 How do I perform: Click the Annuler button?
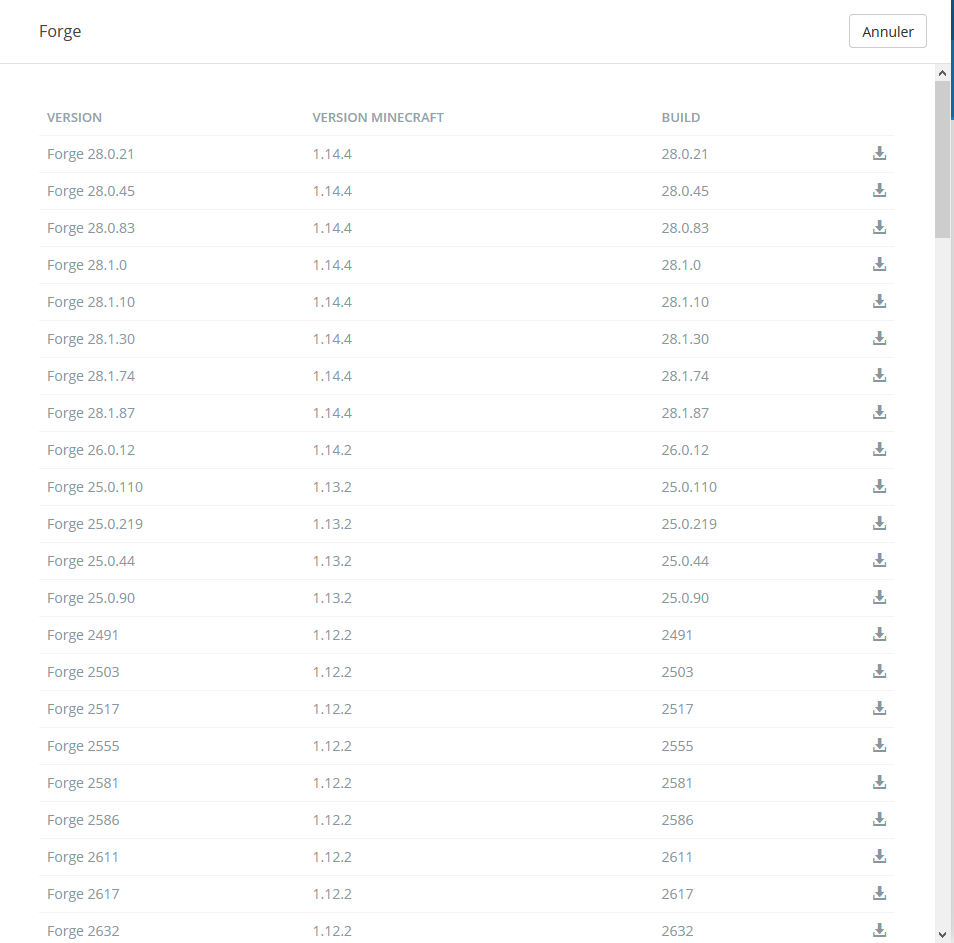click(888, 31)
